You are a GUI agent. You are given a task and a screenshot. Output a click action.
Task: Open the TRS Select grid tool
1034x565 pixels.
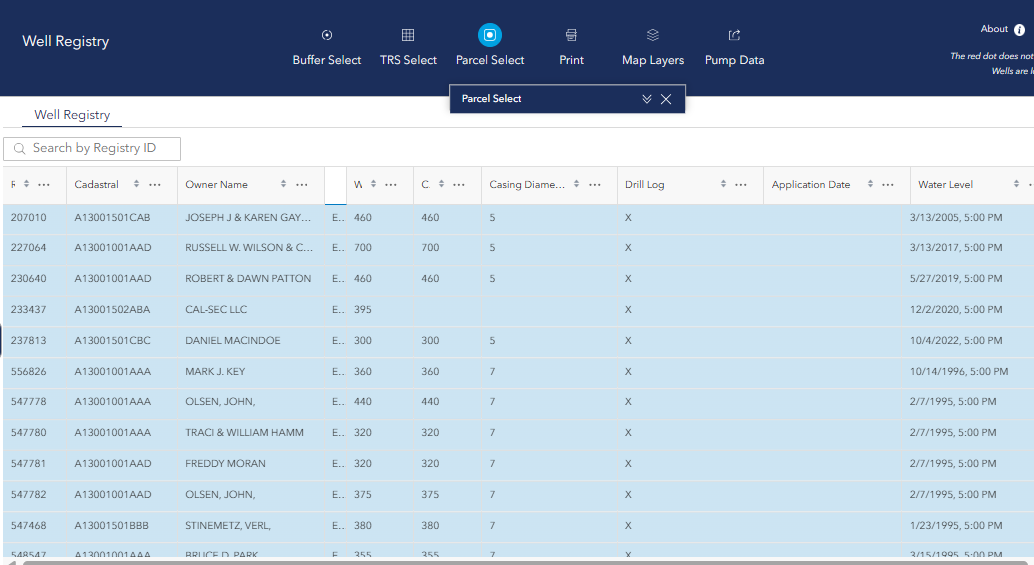[408, 36]
